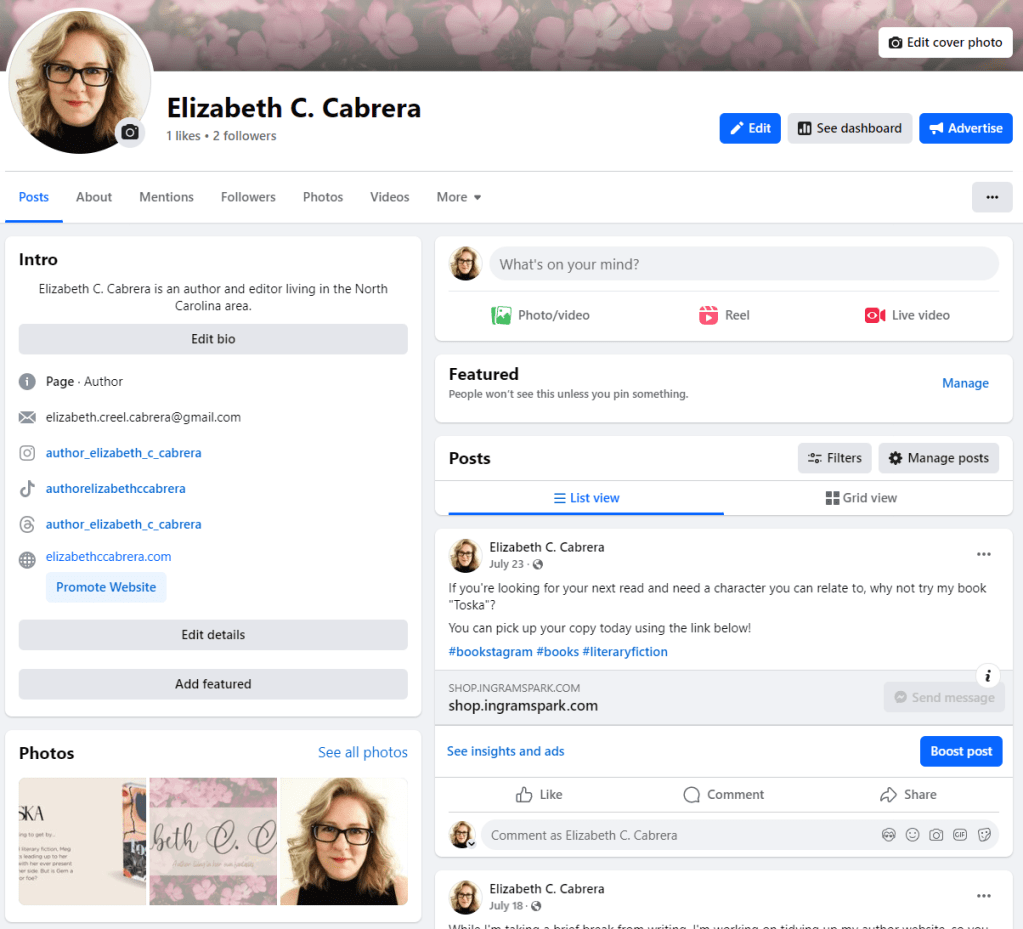The width and height of the screenshot is (1023, 929).
Task: Switch posts to List view
Action: pos(587,498)
